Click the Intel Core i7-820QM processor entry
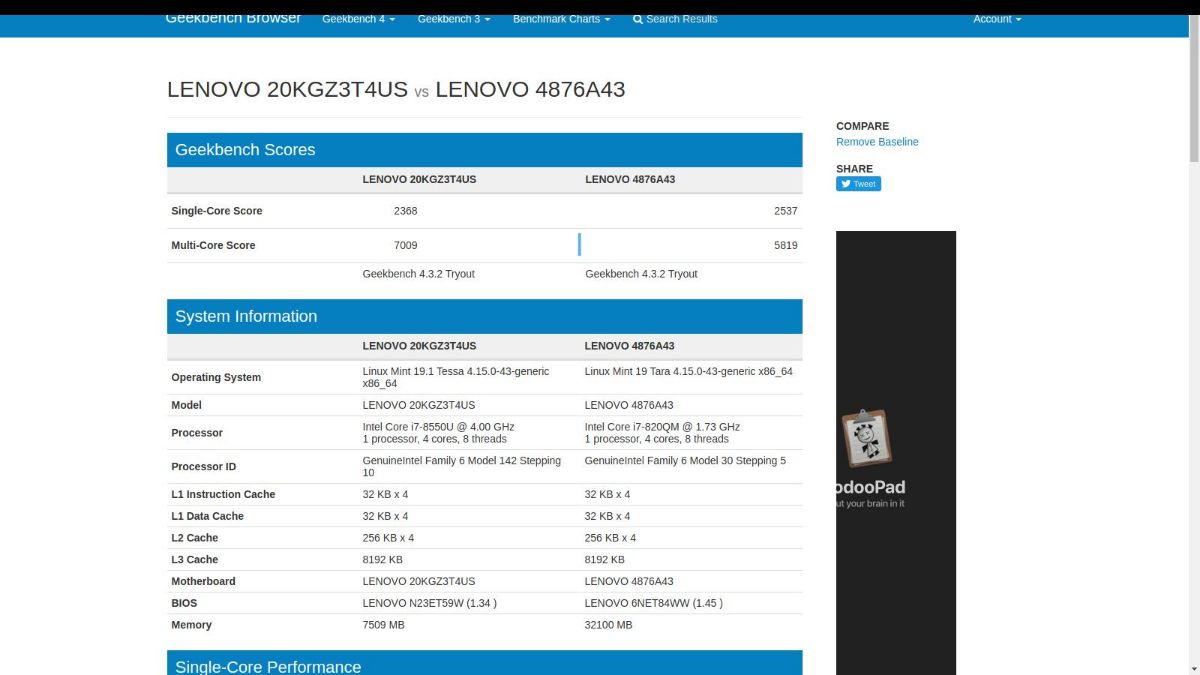Image resolution: width=1200 pixels, height=675 pixels. [x=662, y=427]
